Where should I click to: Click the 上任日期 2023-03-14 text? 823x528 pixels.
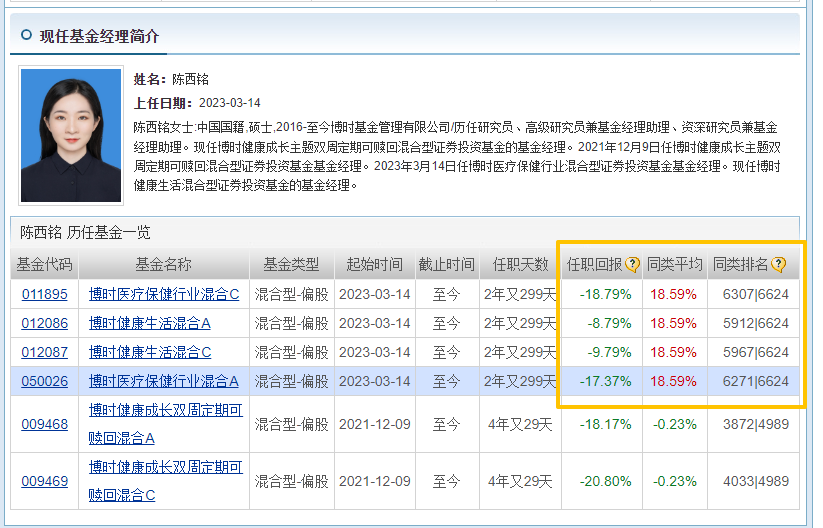(197, 103)
